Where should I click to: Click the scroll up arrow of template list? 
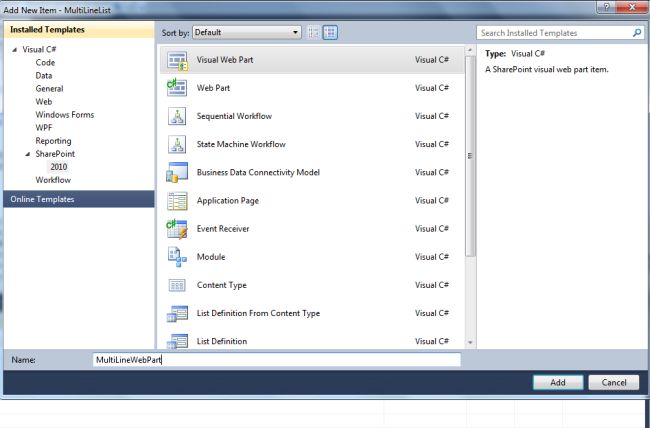click(x=470, y=50)
